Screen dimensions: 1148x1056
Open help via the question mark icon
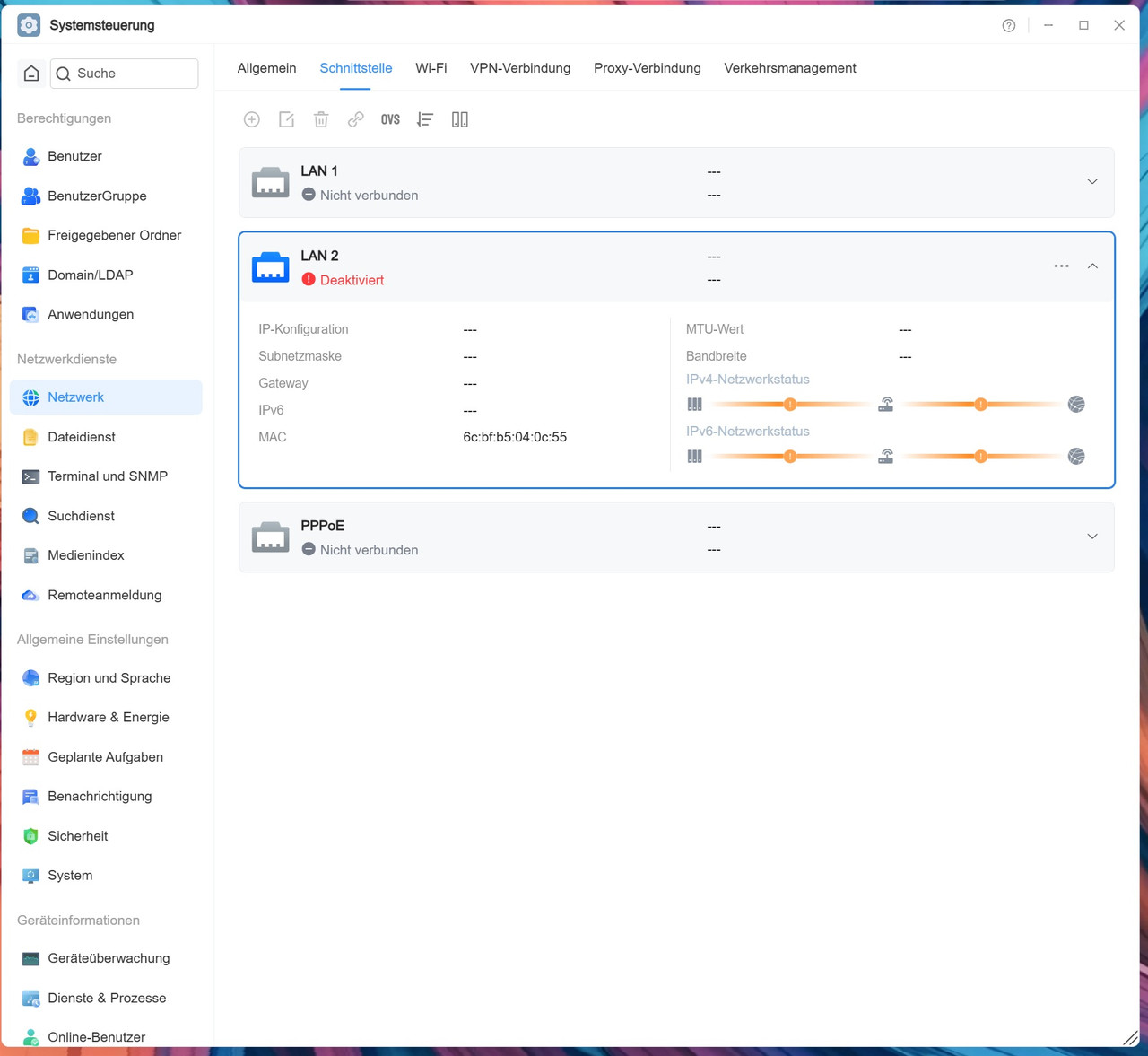1009,25
